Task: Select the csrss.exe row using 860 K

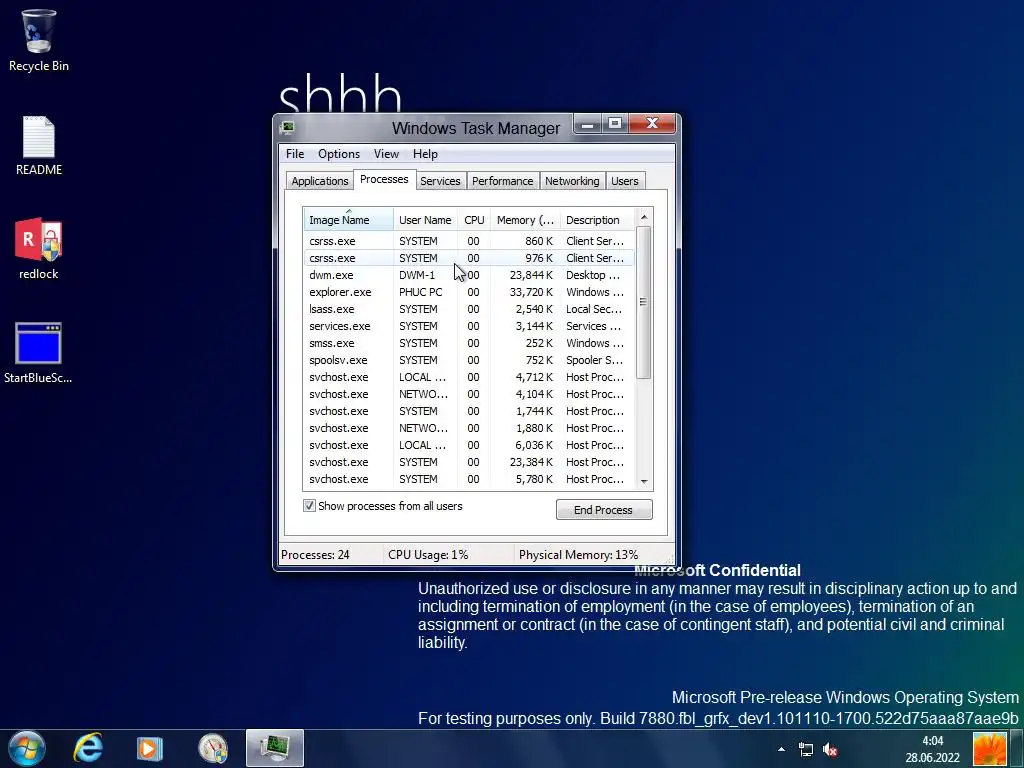Action: click(469, 241)
